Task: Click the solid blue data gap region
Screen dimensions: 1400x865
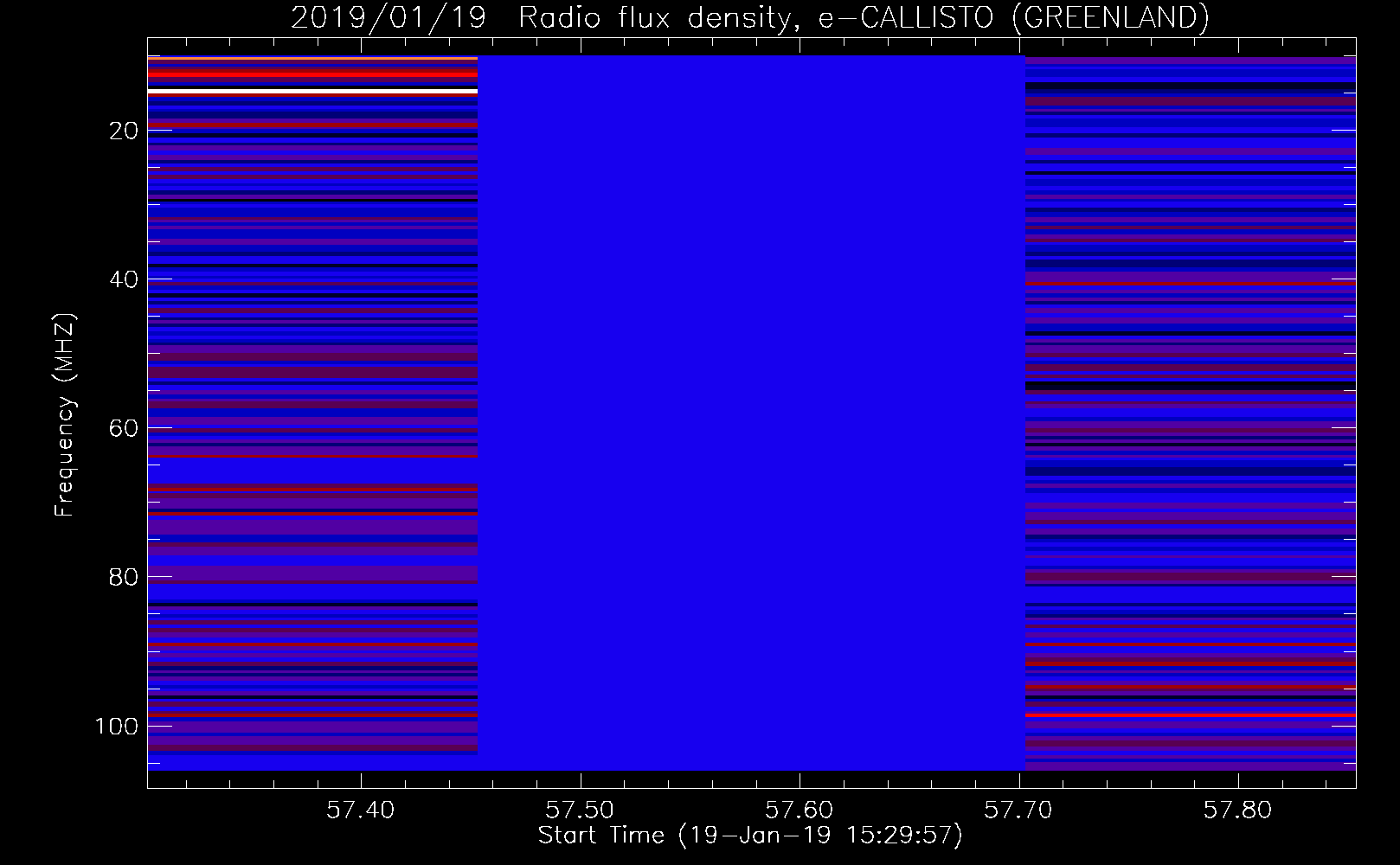Action: tap(751, 413)
